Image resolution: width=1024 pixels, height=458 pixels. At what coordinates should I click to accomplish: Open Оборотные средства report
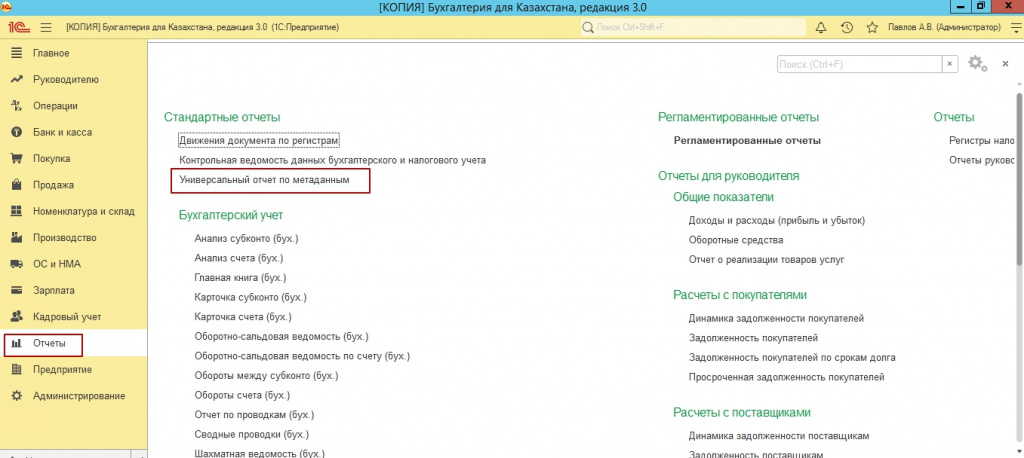736,240
